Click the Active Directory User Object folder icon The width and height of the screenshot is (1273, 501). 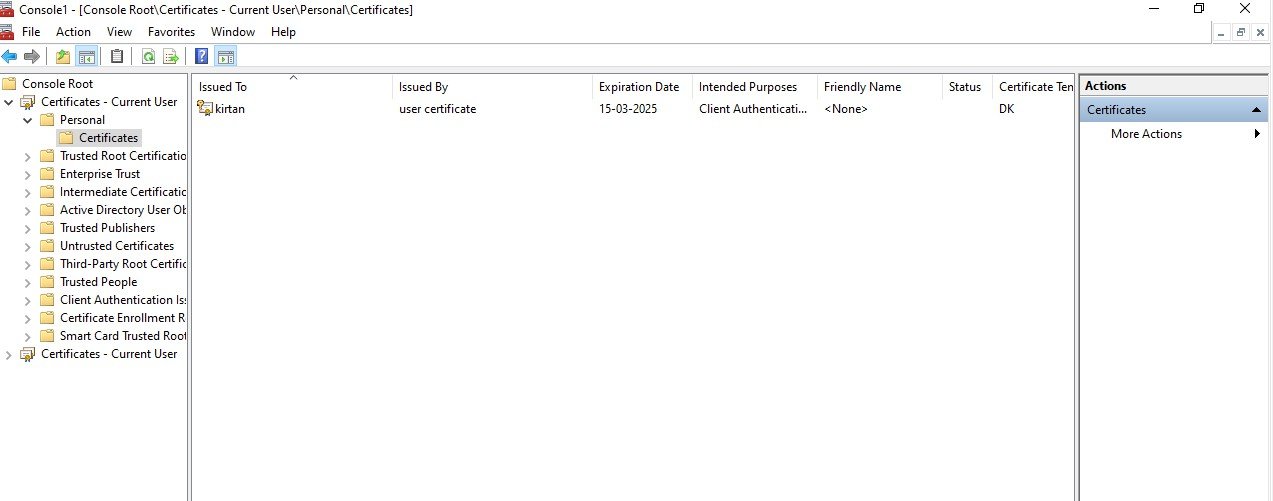(x=47, y=210)
